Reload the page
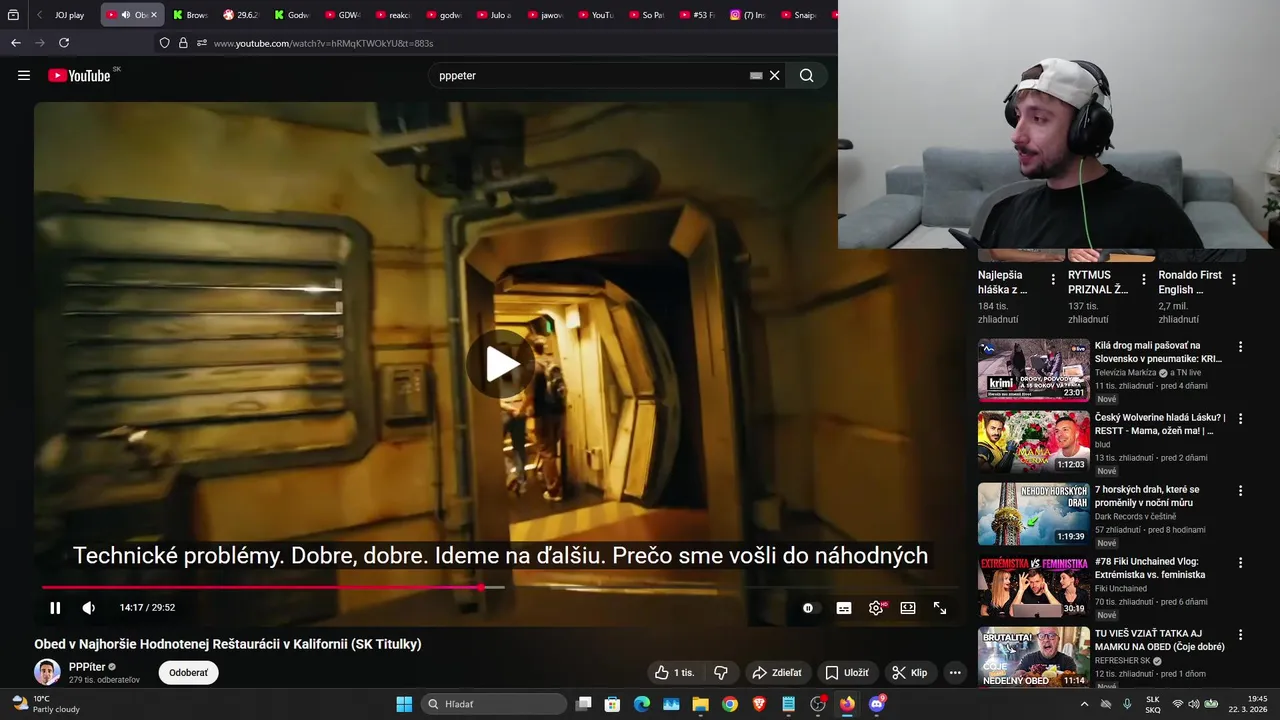This screenshot has height=720, width=1280. [x=64, y=43]
